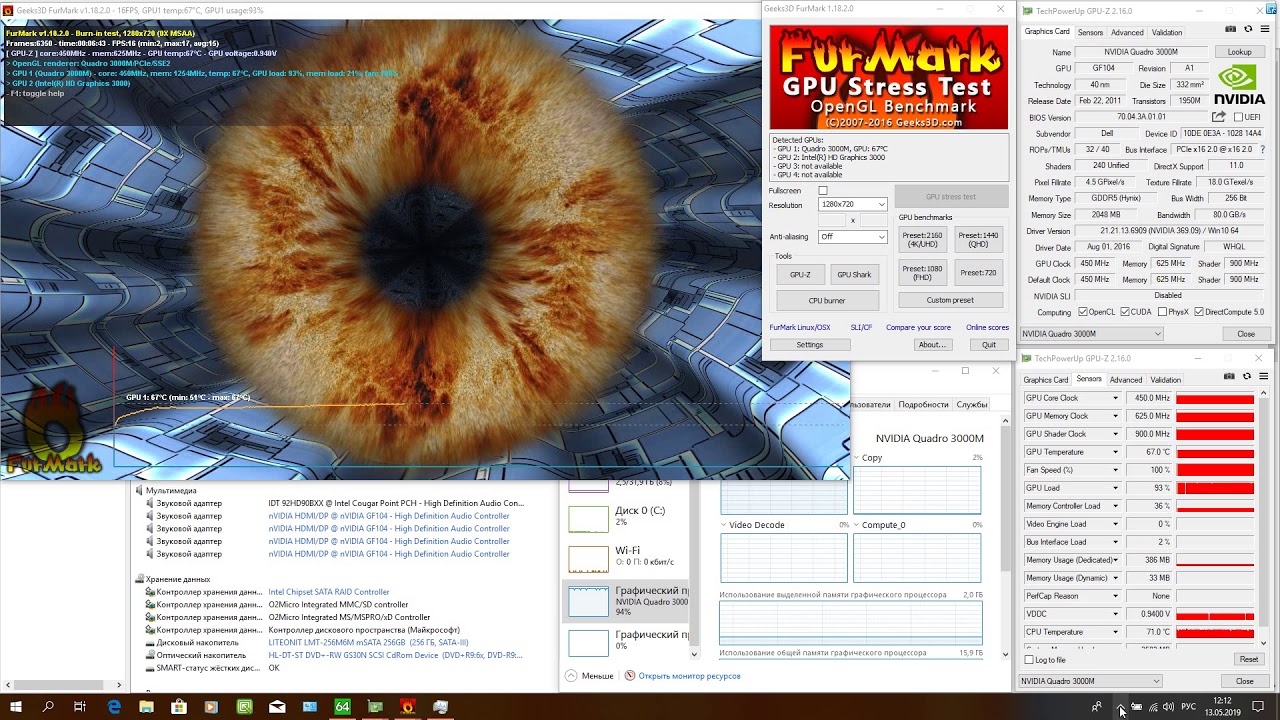Toggle the UEFI checkbox in GPU-Z

(1238, 117)
